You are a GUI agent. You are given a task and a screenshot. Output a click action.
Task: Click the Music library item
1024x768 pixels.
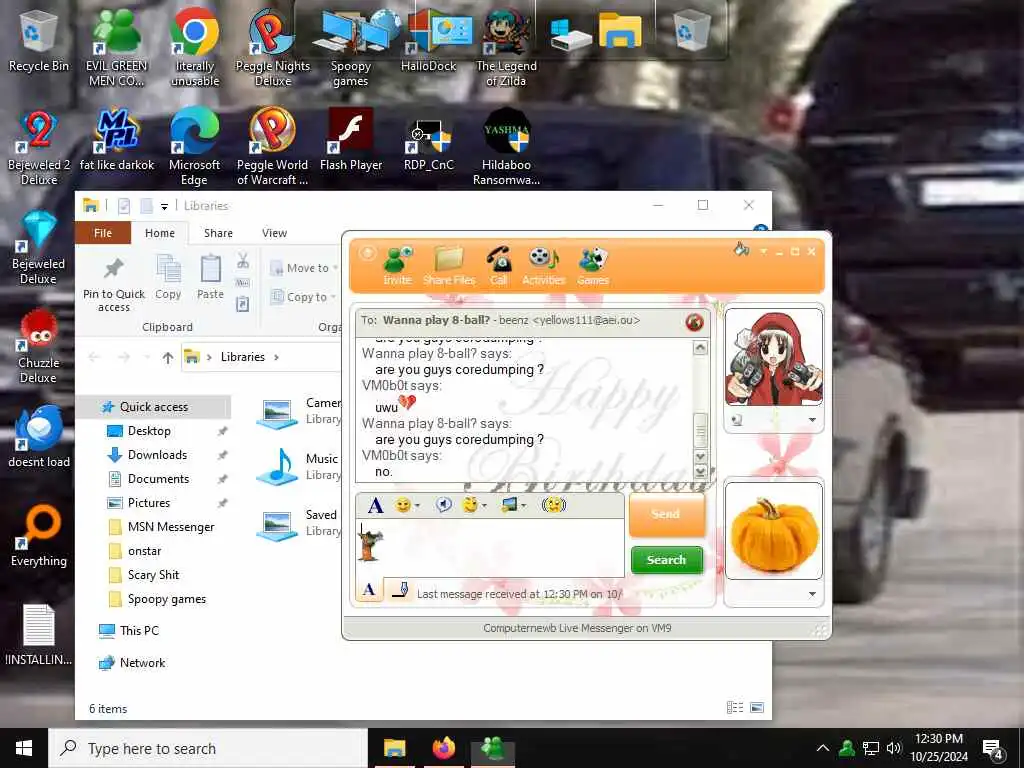click(x=298, y=466)
